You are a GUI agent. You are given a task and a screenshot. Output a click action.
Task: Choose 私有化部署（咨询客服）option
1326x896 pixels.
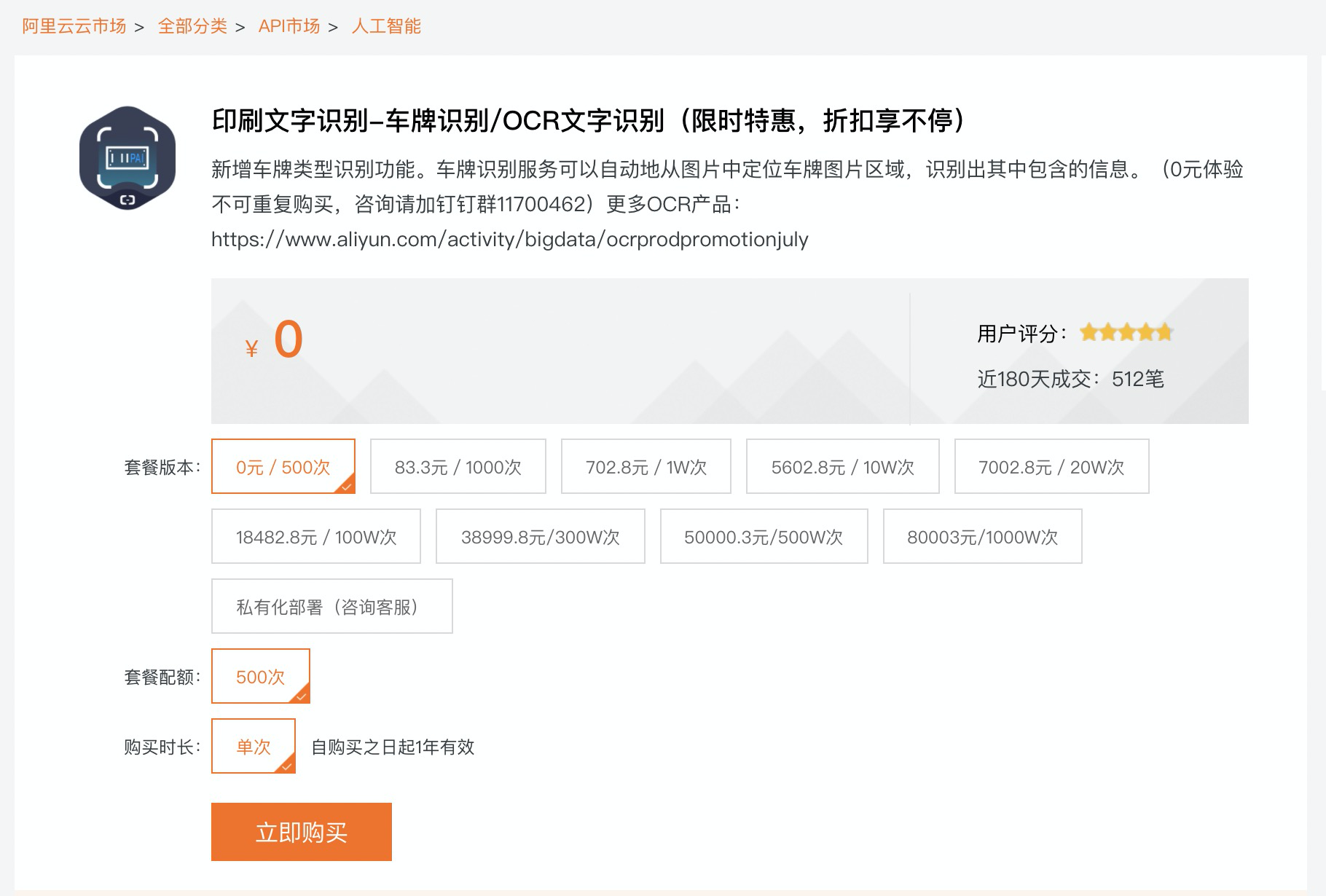[x=332, y=606]
